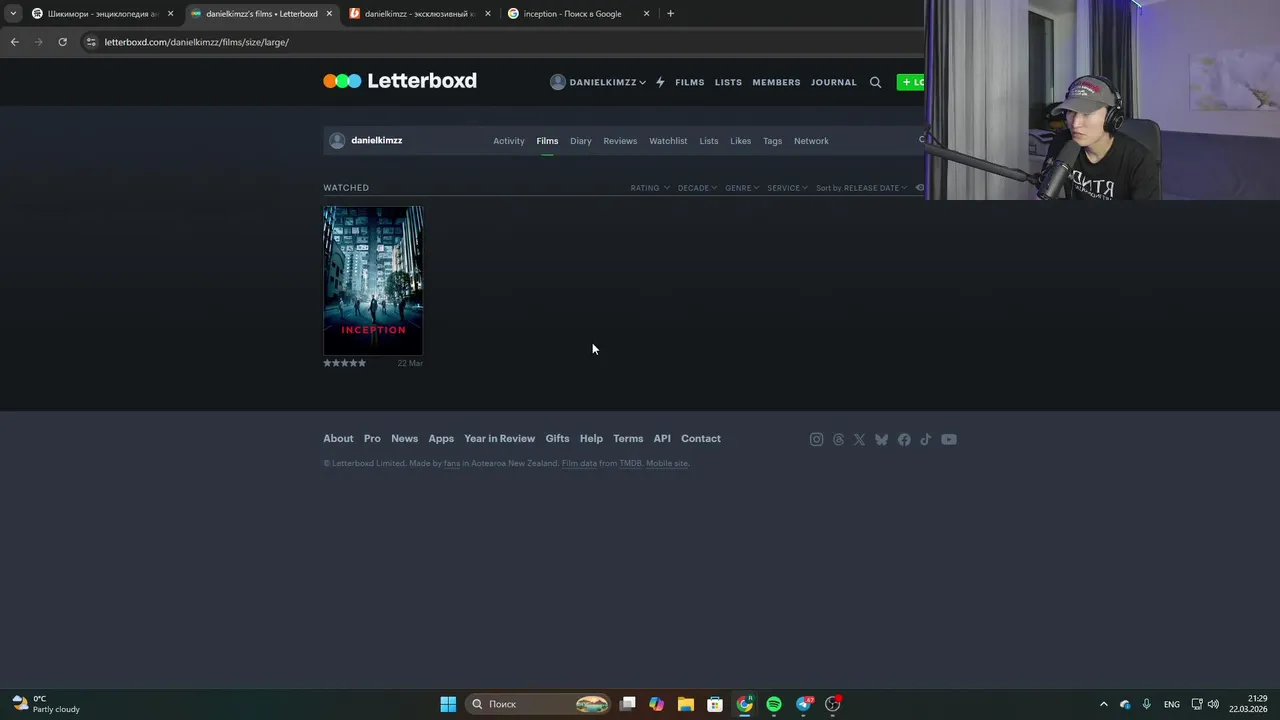Switch to the Activity profile tab
Viewport: 1280px width, 720px height.
pyautogui.click(x=508, y=141)
